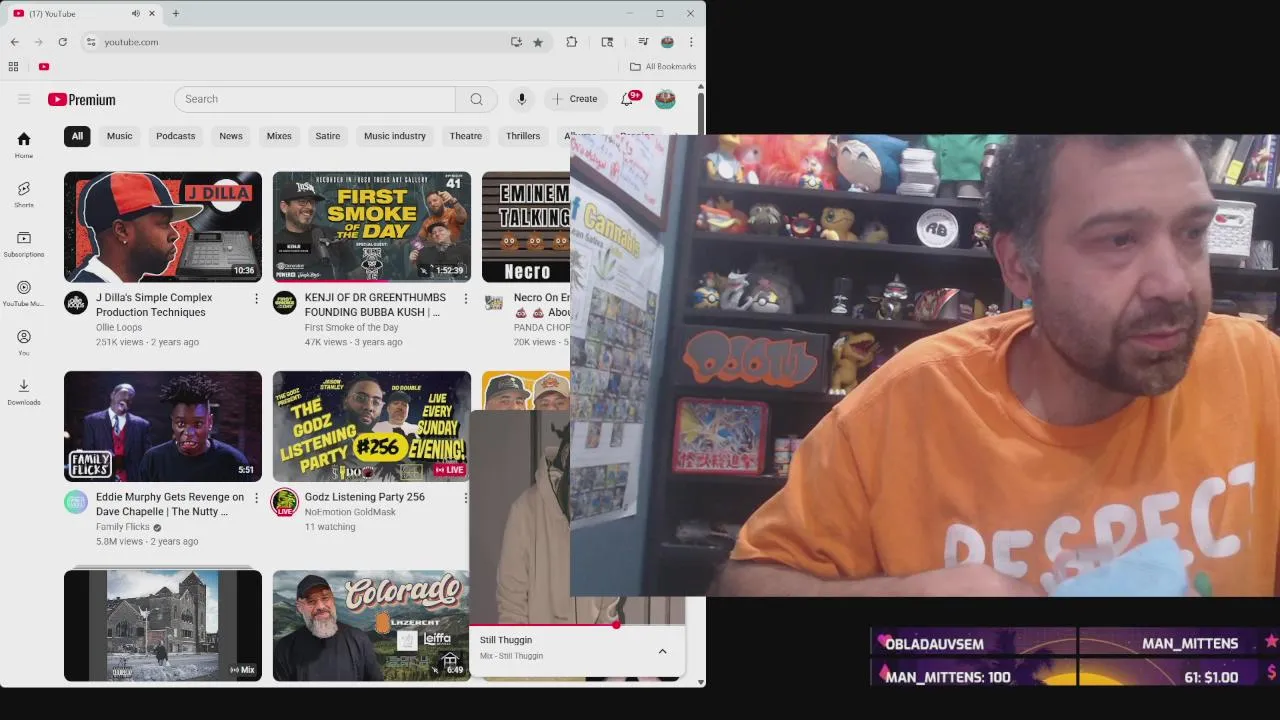The height and width of the screenshot is (720, 1280).
Task: Open Subscriptions in the sidebar
Action: coord(24,244)
